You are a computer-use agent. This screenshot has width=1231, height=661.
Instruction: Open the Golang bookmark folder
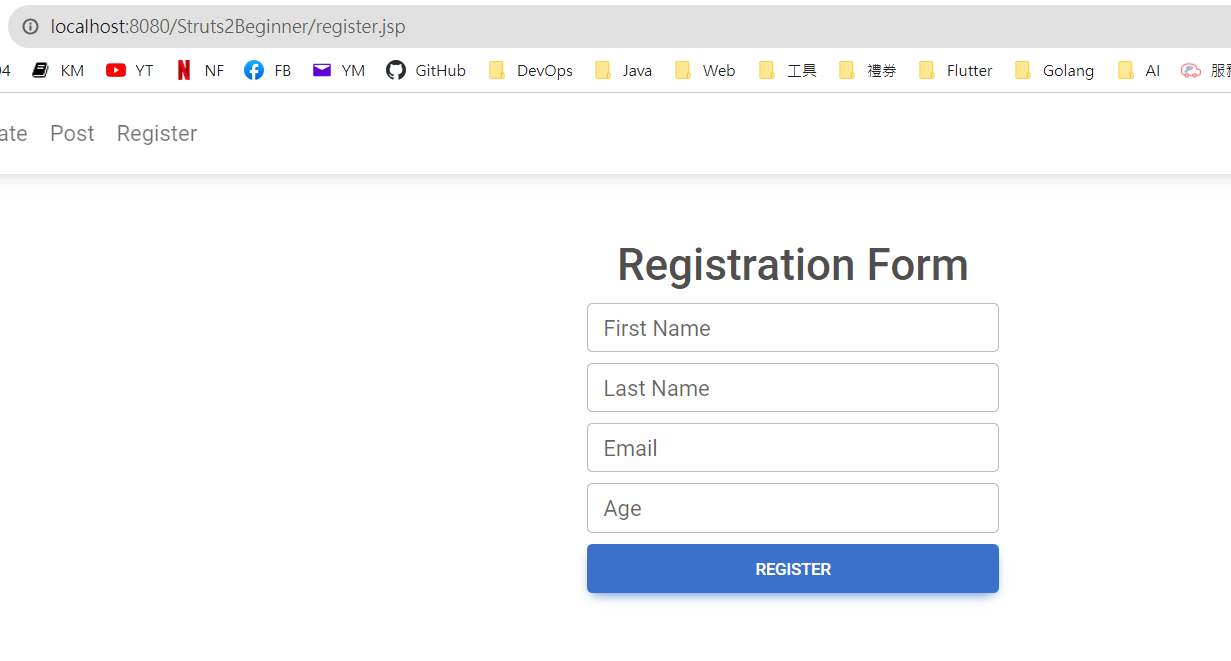point(1054,70)
